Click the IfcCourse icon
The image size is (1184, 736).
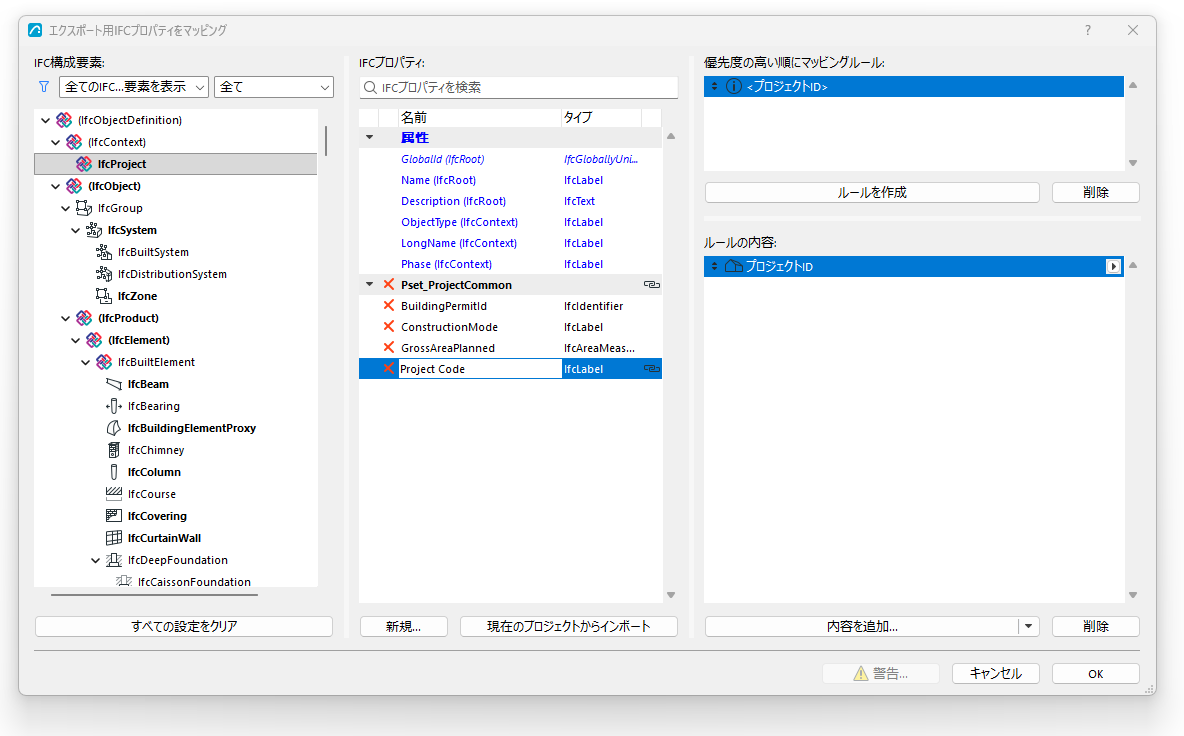tap(114, 494)
